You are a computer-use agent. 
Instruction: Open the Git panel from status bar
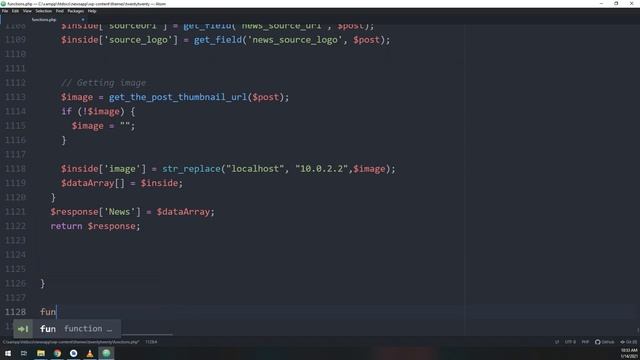(629, 342)
